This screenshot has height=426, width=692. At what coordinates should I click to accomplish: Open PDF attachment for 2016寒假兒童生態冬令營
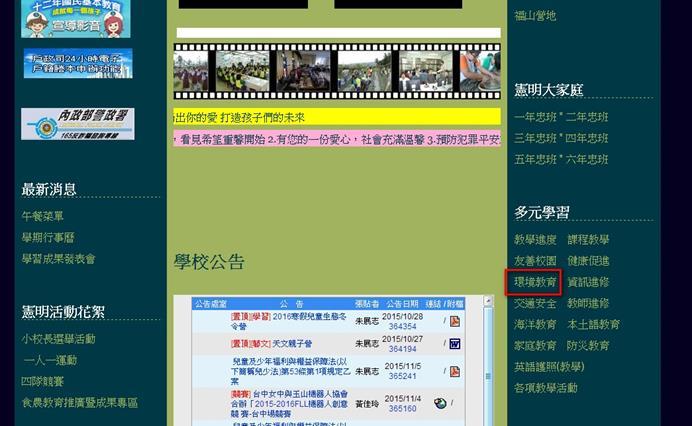click(454, 322)
